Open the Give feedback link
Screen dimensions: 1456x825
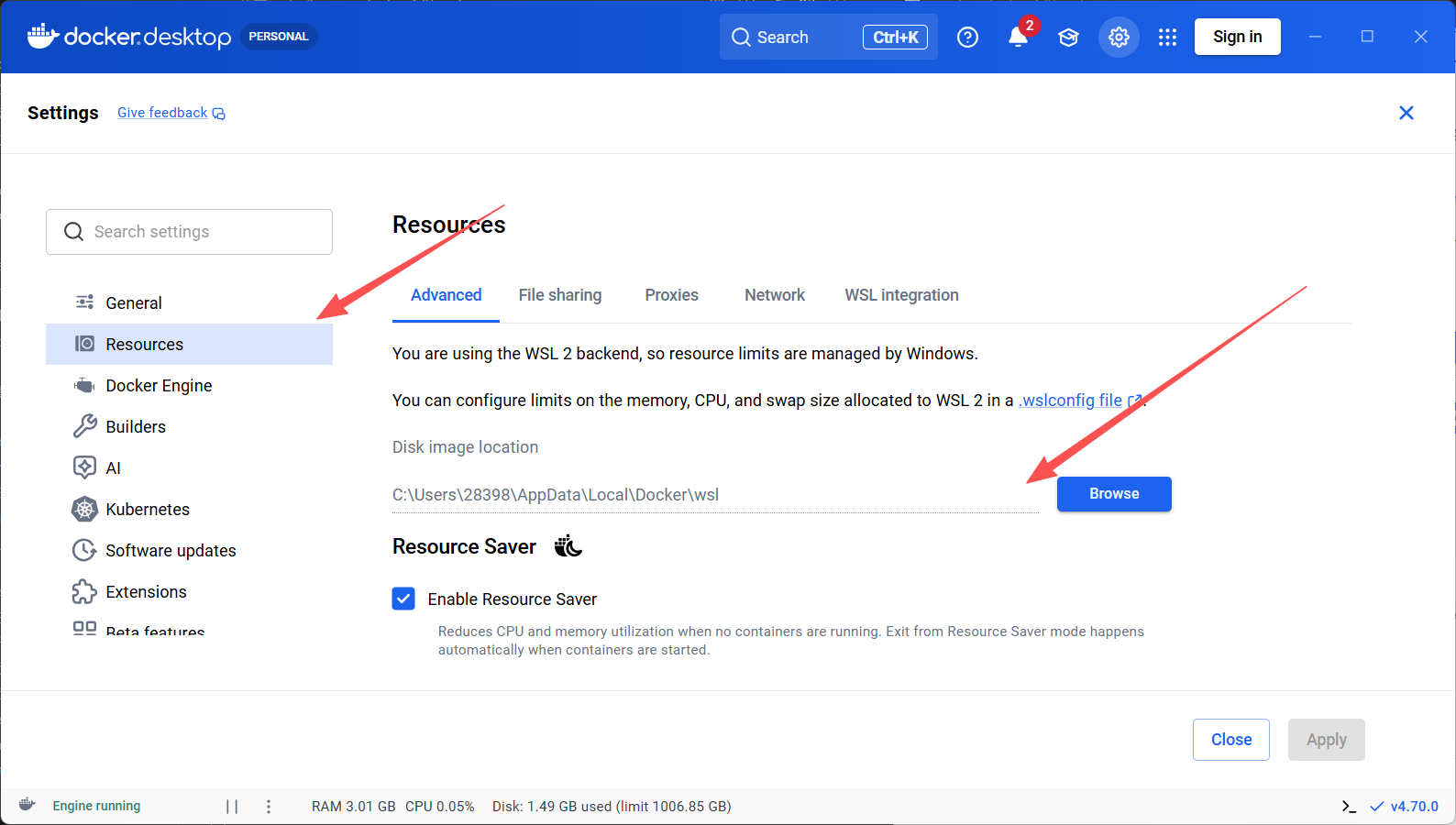point(162,113)
